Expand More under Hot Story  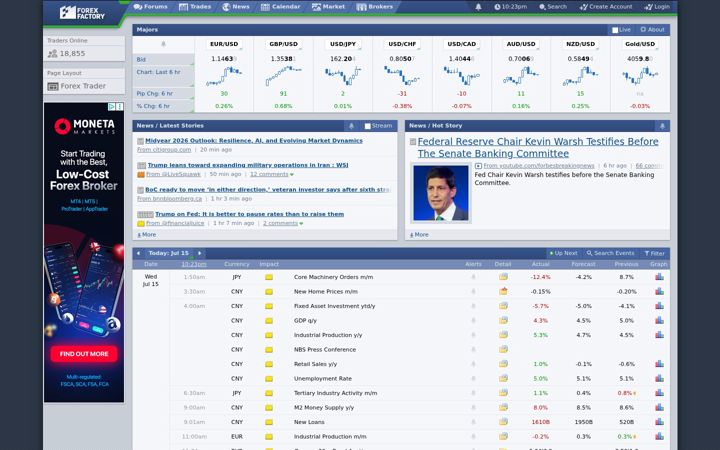(419, 235)
